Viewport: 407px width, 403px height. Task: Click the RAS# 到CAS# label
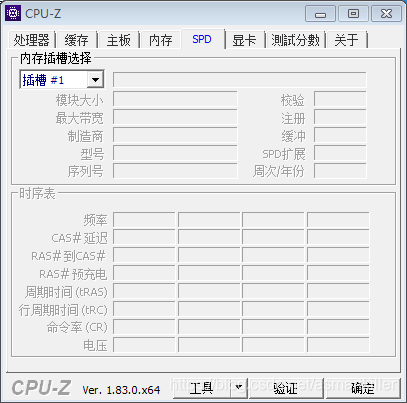pyautogui.click(x=69, y=256)
